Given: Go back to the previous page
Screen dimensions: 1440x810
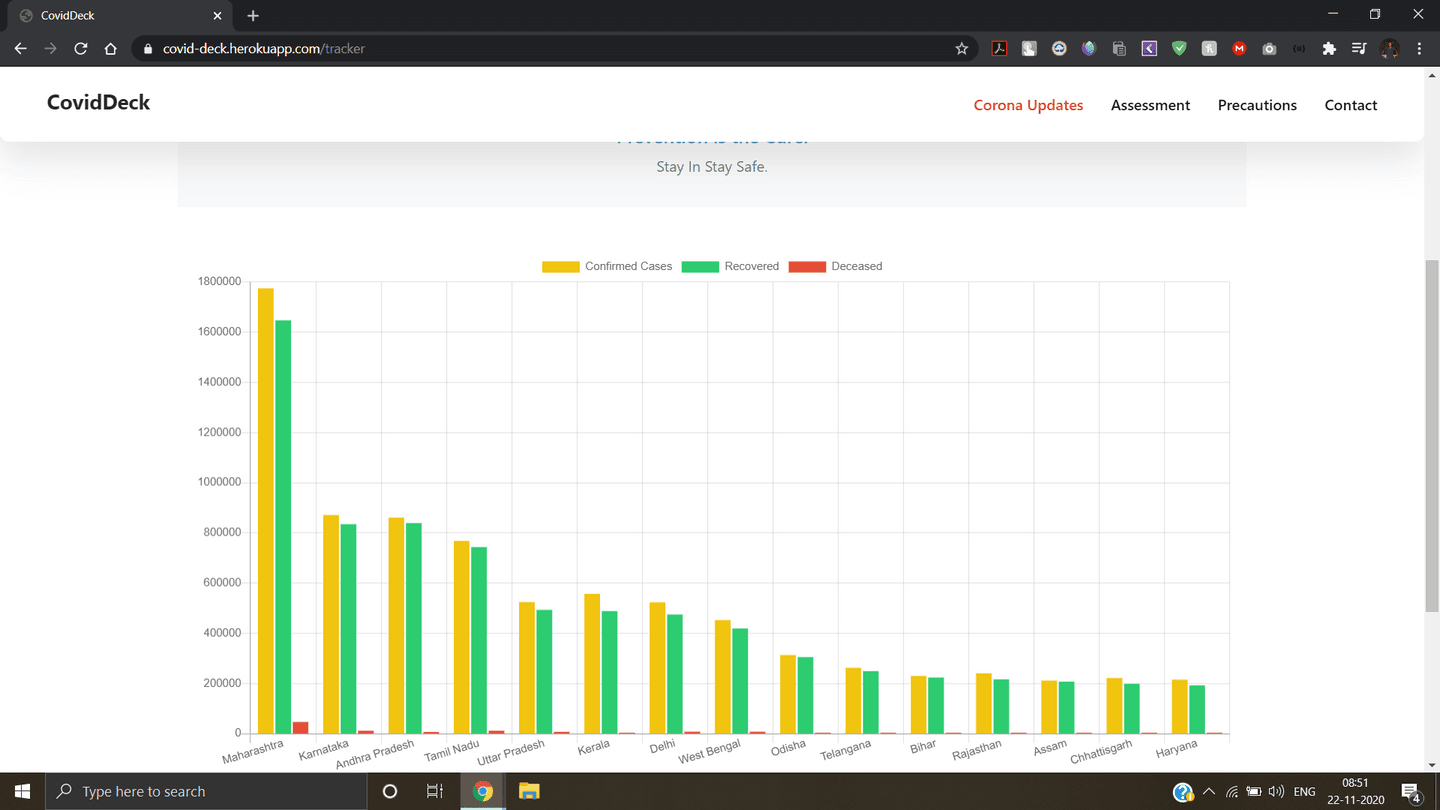Looking at the screenshot, I should [x=21, y=48].
